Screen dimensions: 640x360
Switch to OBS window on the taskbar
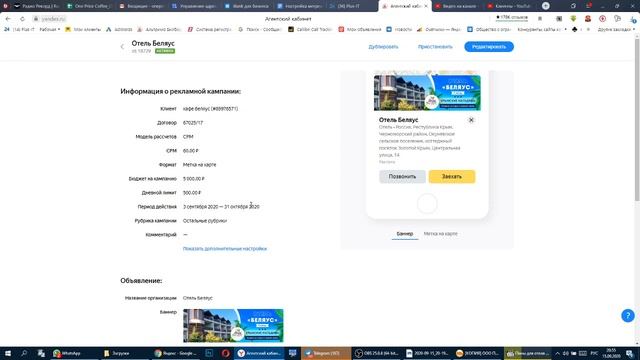[376, 353]
